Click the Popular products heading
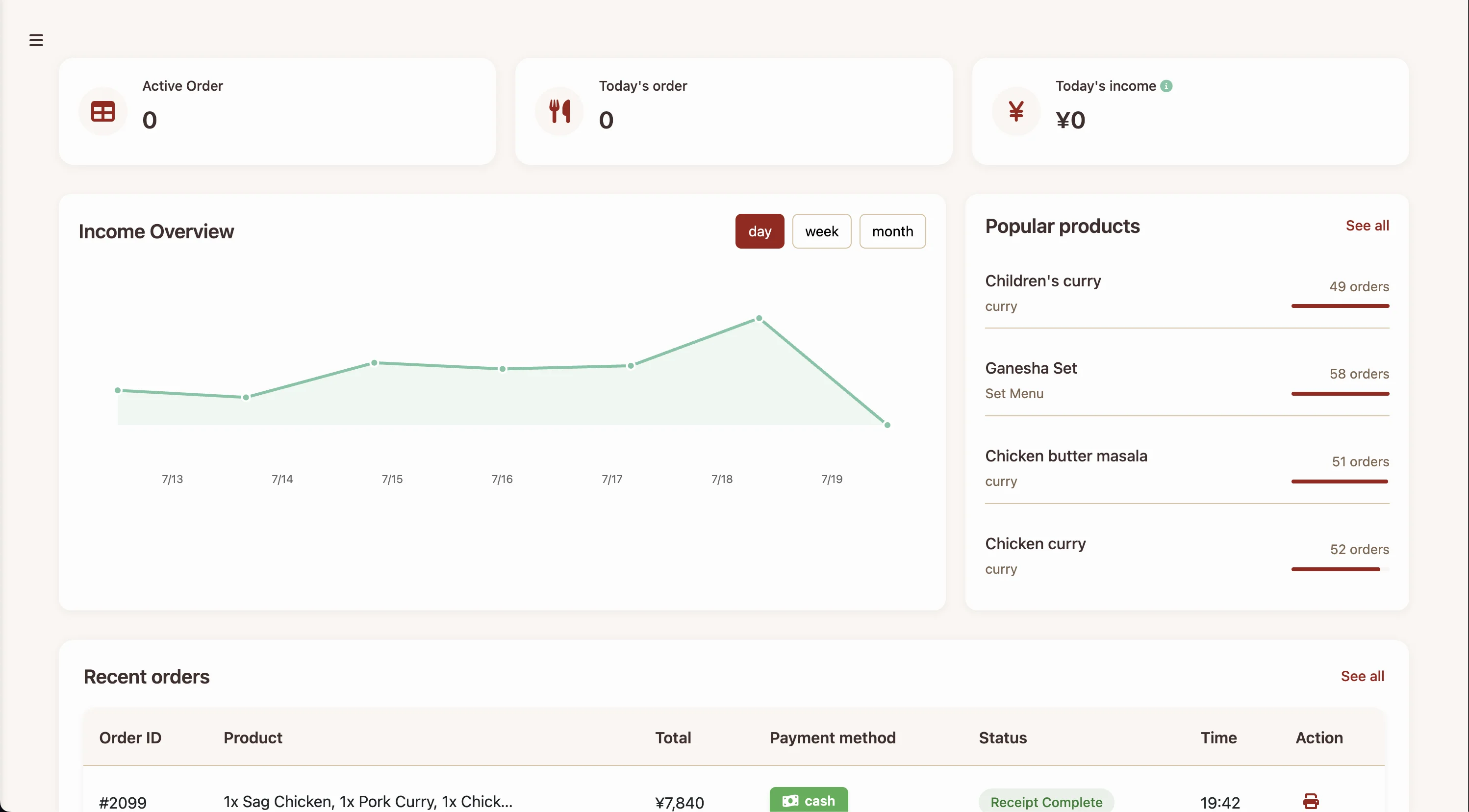The width and height of the screenshot is (1469, 812). 1062,227
